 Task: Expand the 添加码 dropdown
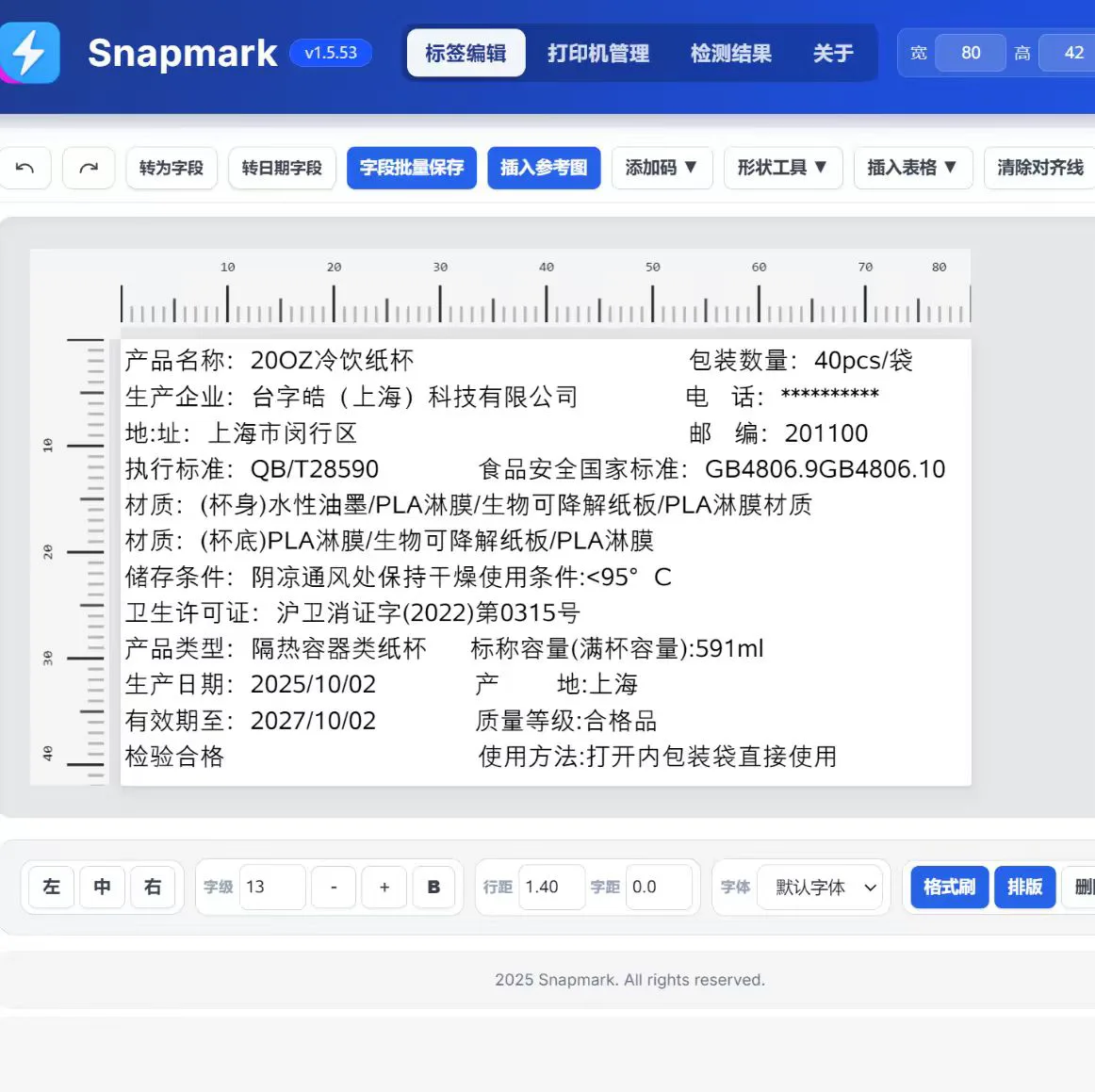[x=662, y=168]
